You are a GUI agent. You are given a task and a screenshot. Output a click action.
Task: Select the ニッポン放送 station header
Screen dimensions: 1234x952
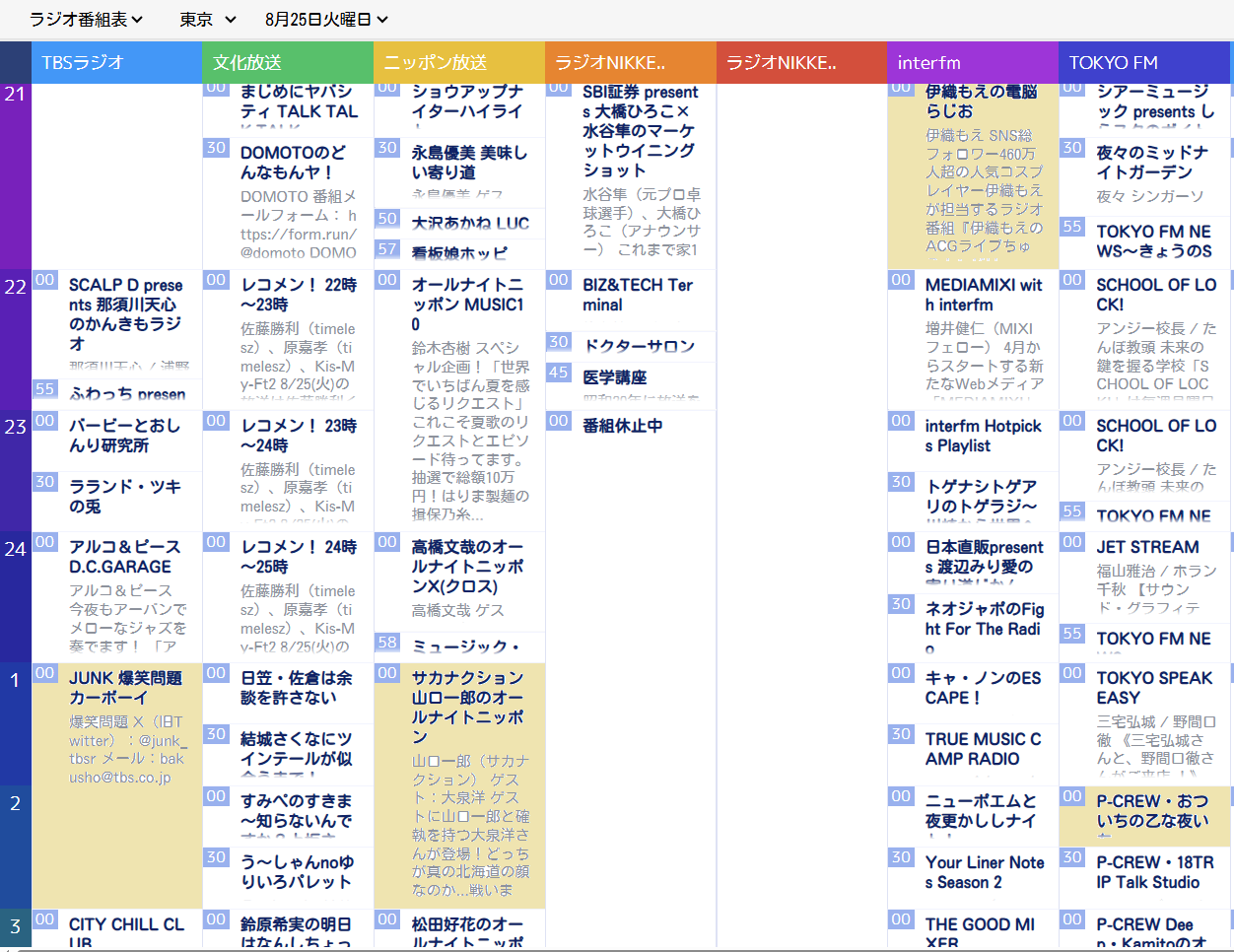(x=459, y=63)
